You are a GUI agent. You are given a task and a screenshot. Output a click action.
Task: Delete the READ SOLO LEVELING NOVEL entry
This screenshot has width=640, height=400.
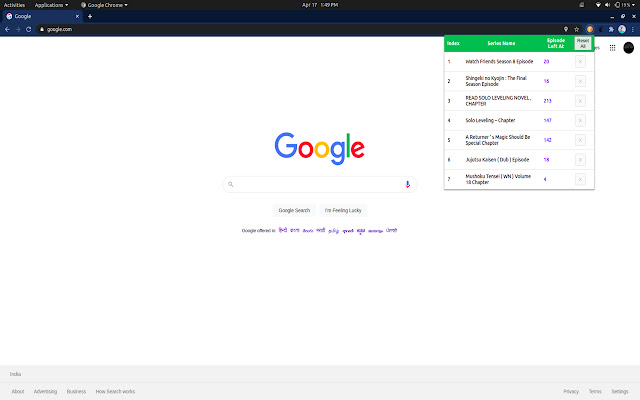point(580,101)
